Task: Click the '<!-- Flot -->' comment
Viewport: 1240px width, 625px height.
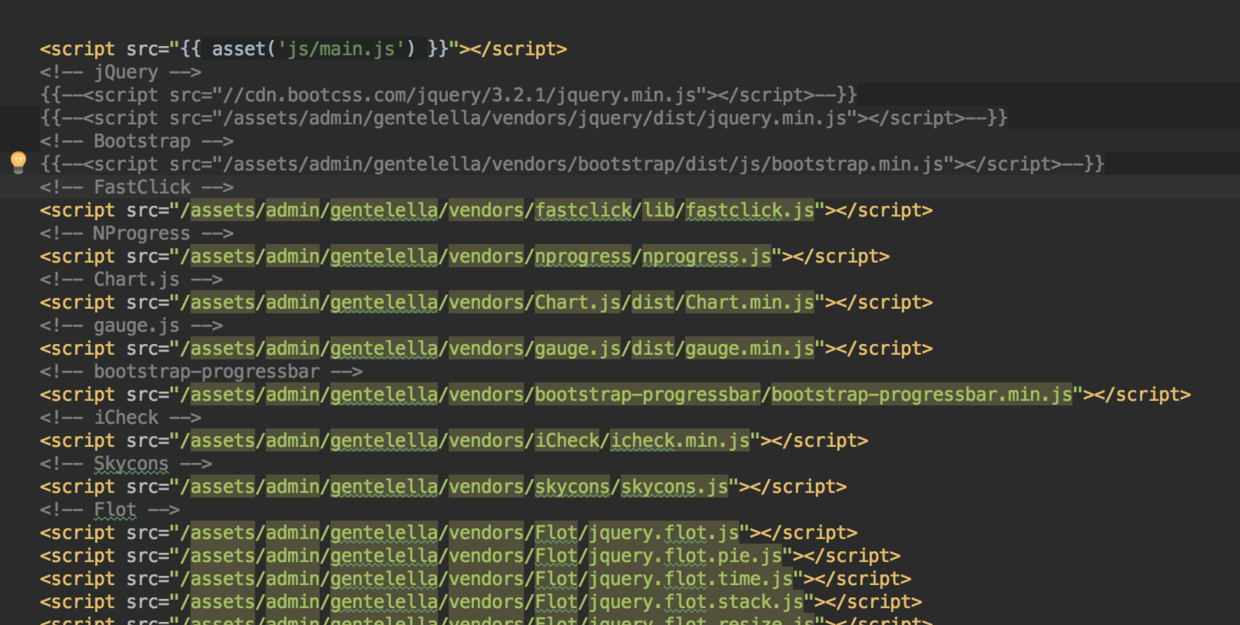Action: 110,509
